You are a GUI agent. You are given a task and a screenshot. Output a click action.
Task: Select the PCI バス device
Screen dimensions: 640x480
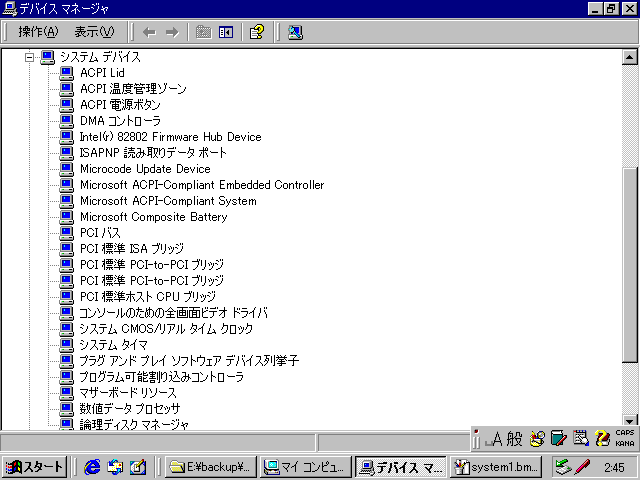click(100, 233)
